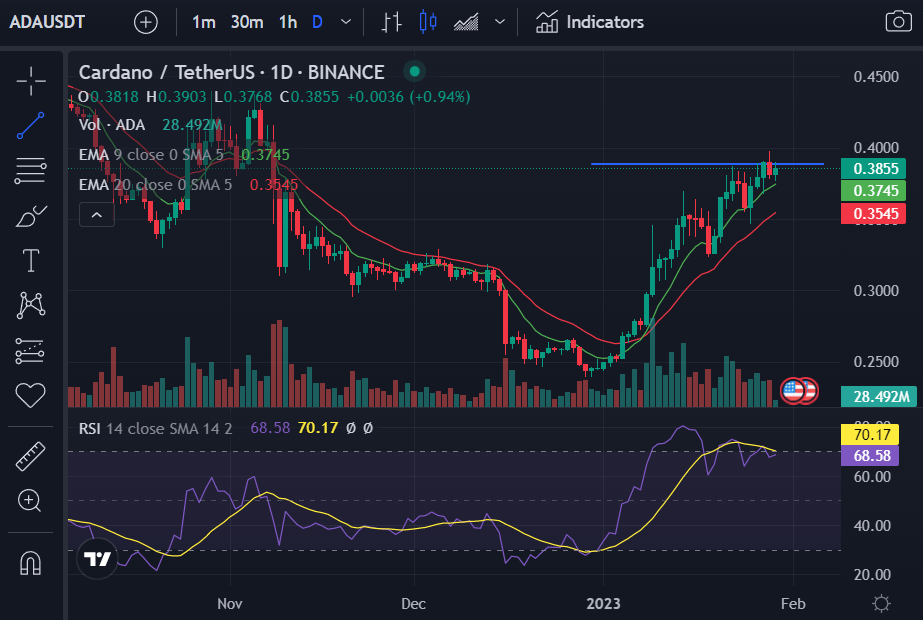Screen dimensions: 924x620
Task: Add symbol with the plus circle button
Action: click(x=146, y=22)
